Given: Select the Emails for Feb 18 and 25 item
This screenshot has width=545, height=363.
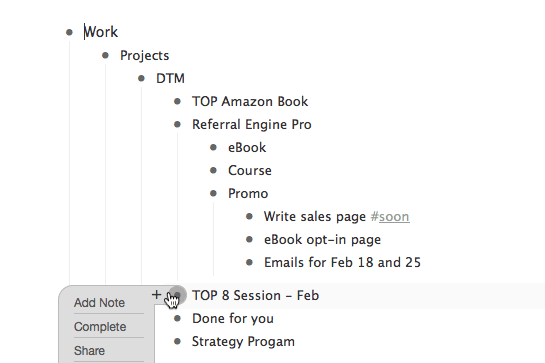Looking at the screenshot, I should tap(342, 263).
